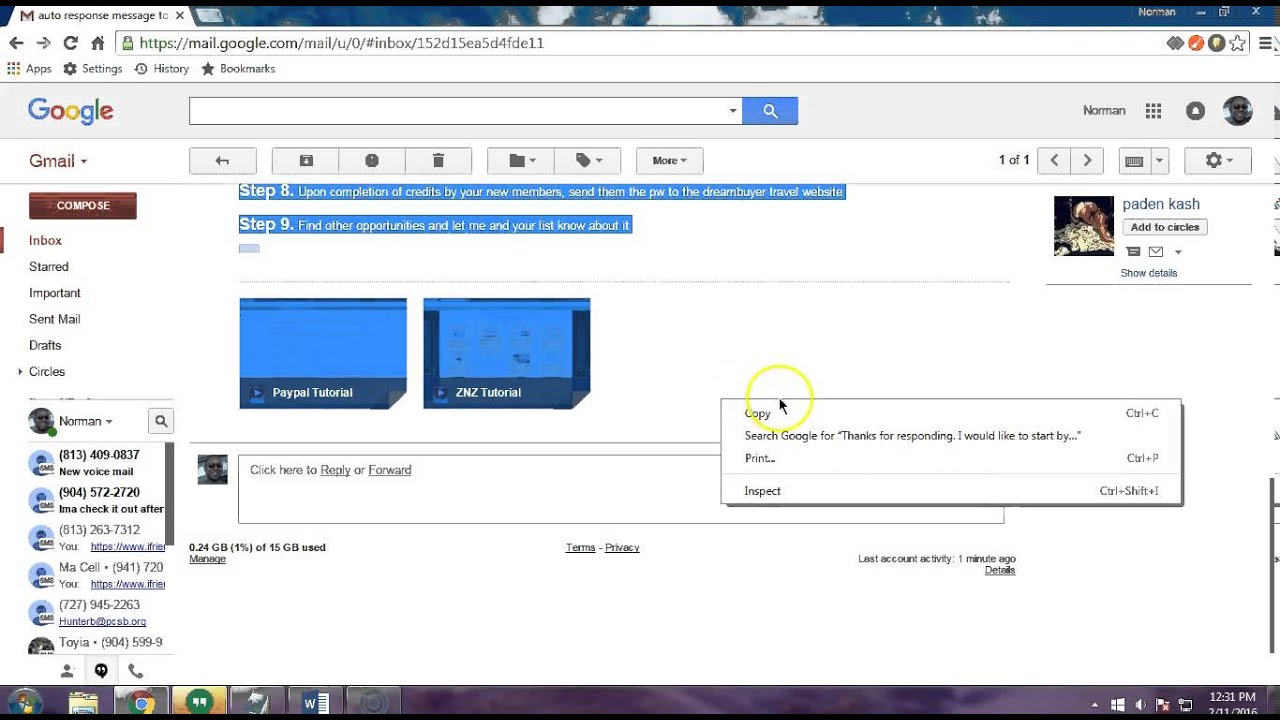
Task: Open the (813) 263-7312 chat entry
Action: [97, 538]
